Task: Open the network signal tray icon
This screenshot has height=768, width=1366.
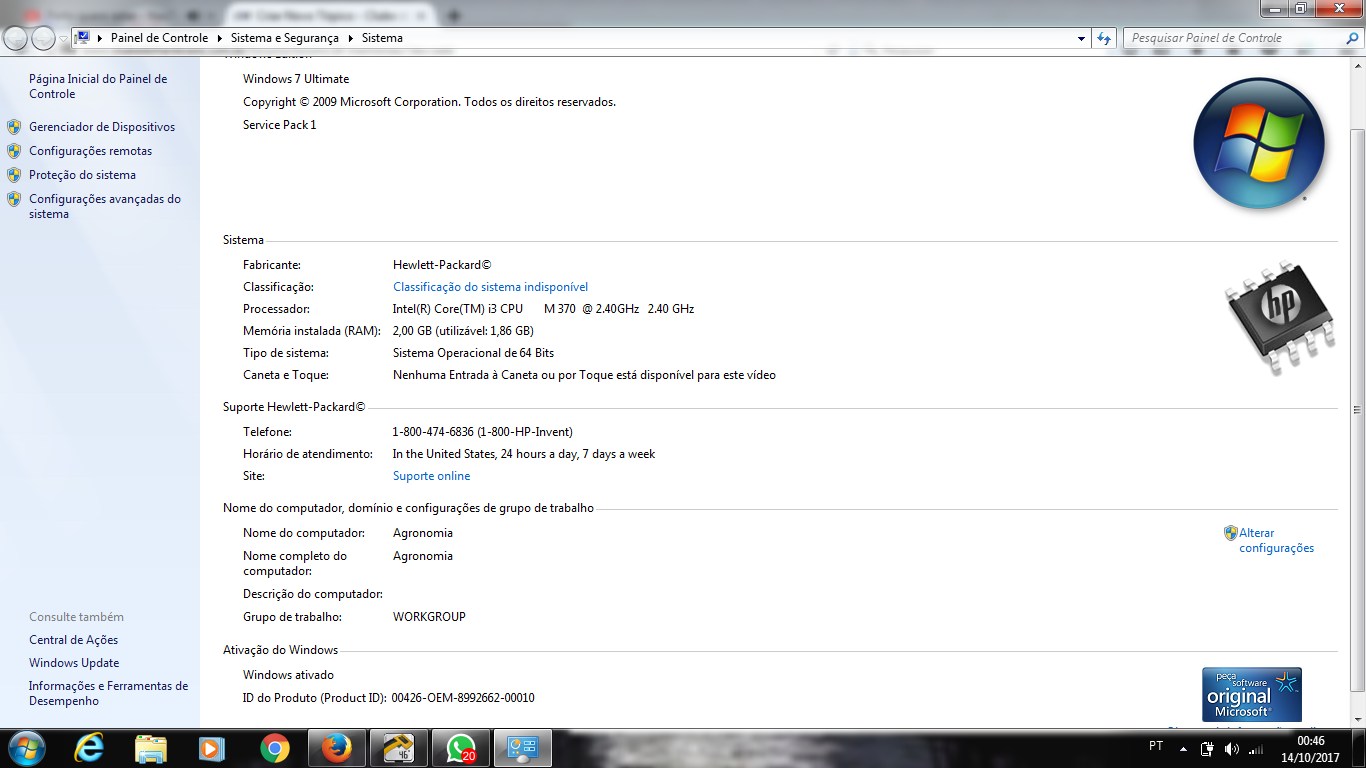Action: coord(1256,748)
